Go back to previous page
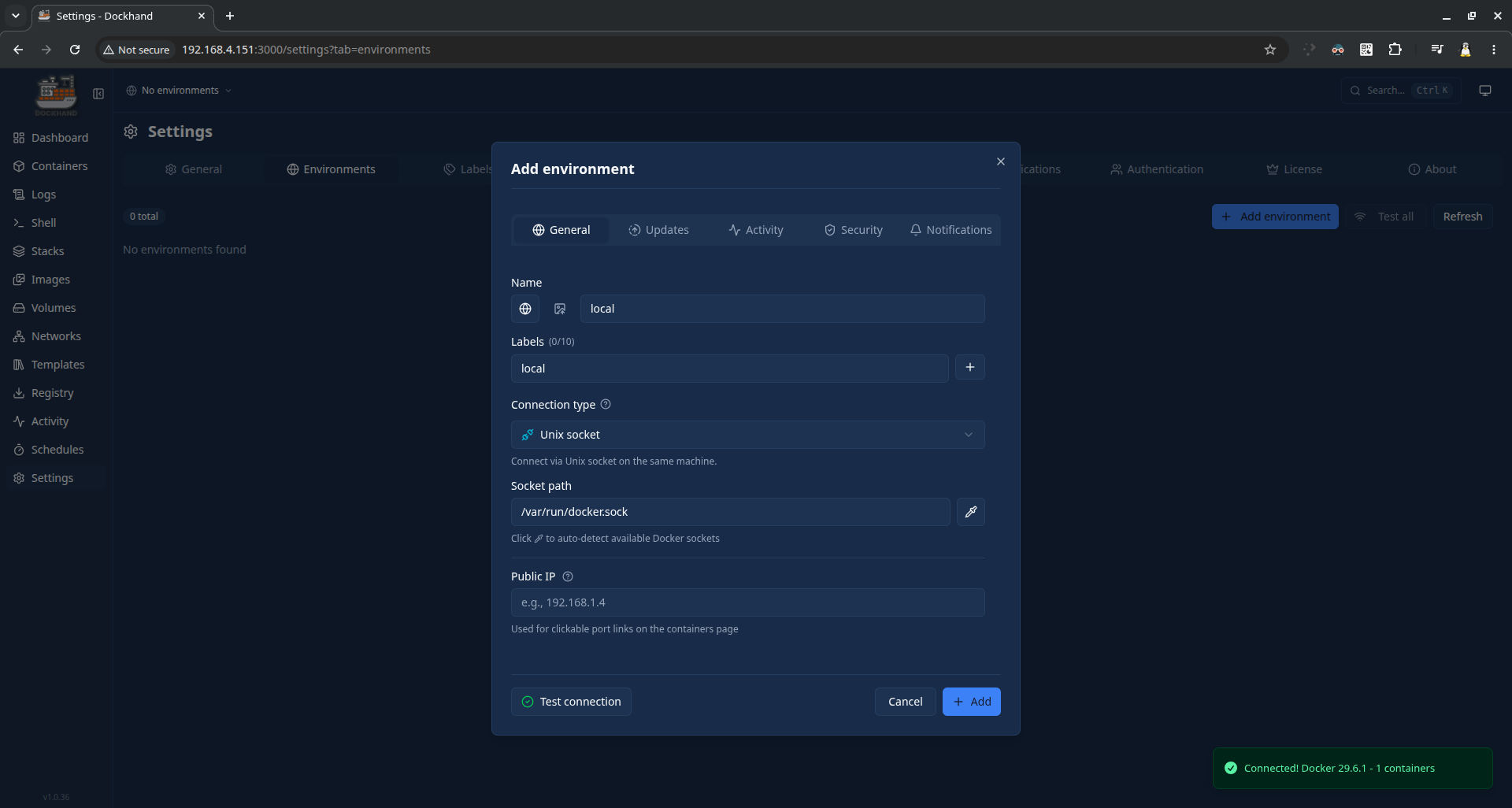This screenshot has height=808, width=1512. (x=18, y=50)
